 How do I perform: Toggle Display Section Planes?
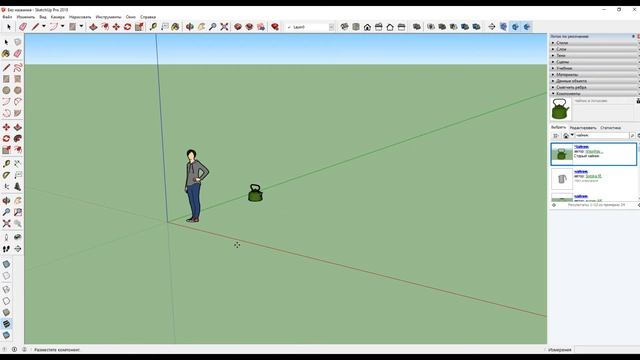[504, 27]
